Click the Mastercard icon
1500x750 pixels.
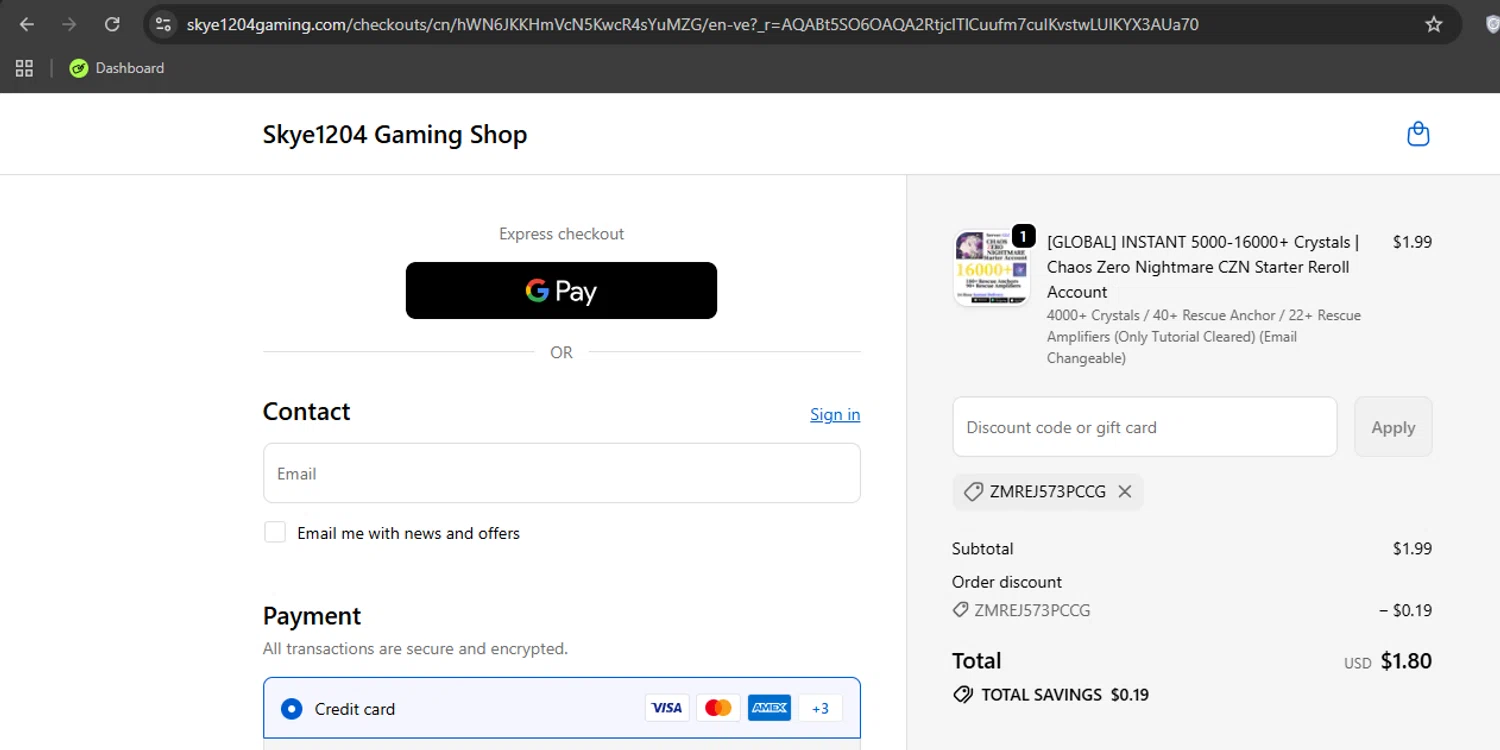[718, 708]
